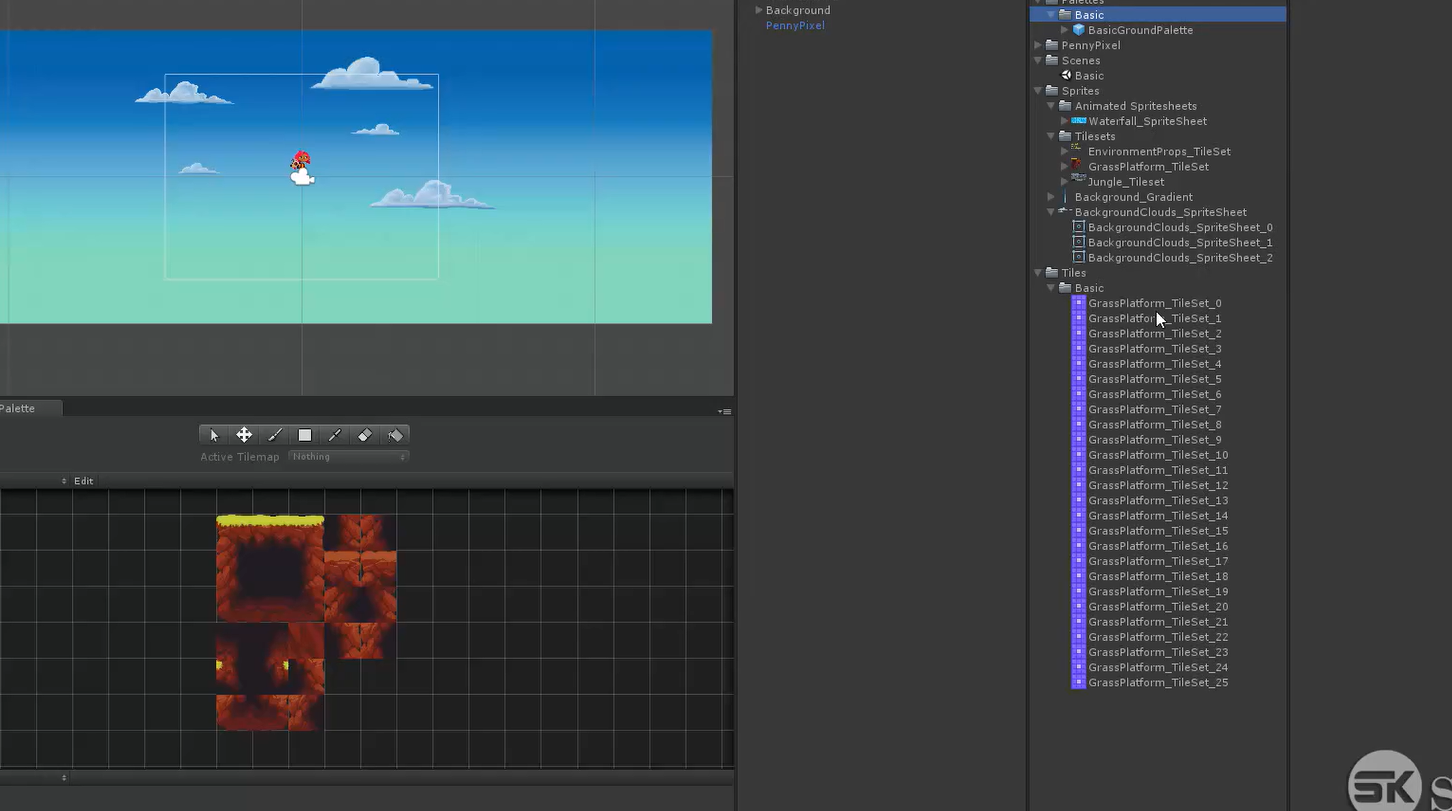Collapse the Tiles folder arrow
1452x811 pixels.
point(1038,273)
